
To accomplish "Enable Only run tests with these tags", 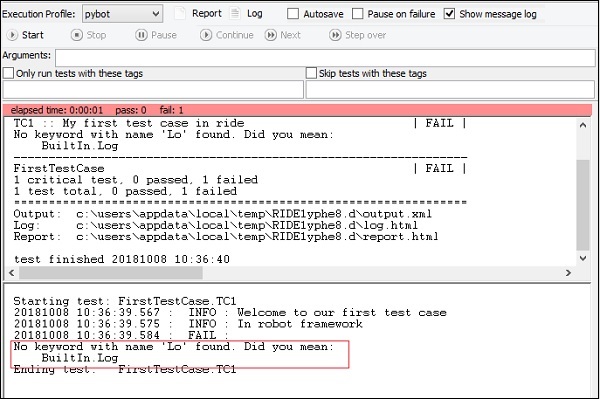I will click(x=8, y=73).
